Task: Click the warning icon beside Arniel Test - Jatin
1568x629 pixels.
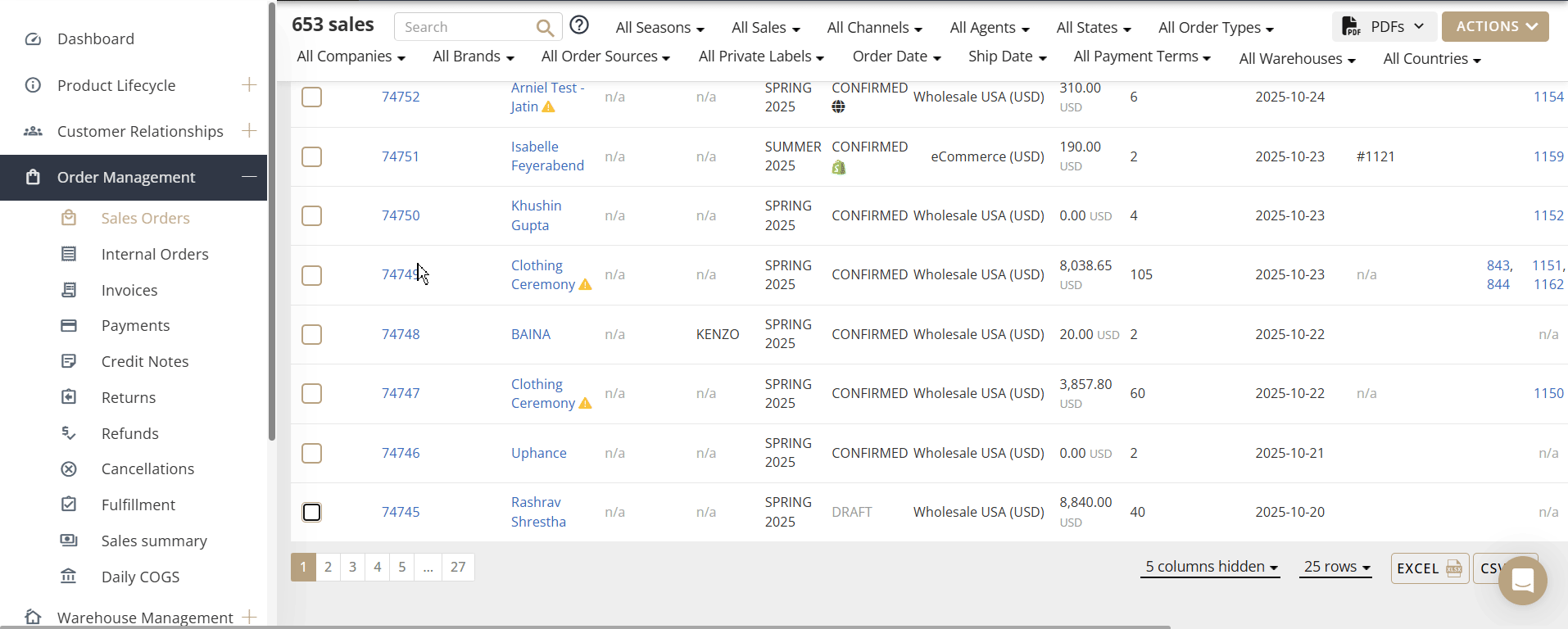Action: pos(549,107)
